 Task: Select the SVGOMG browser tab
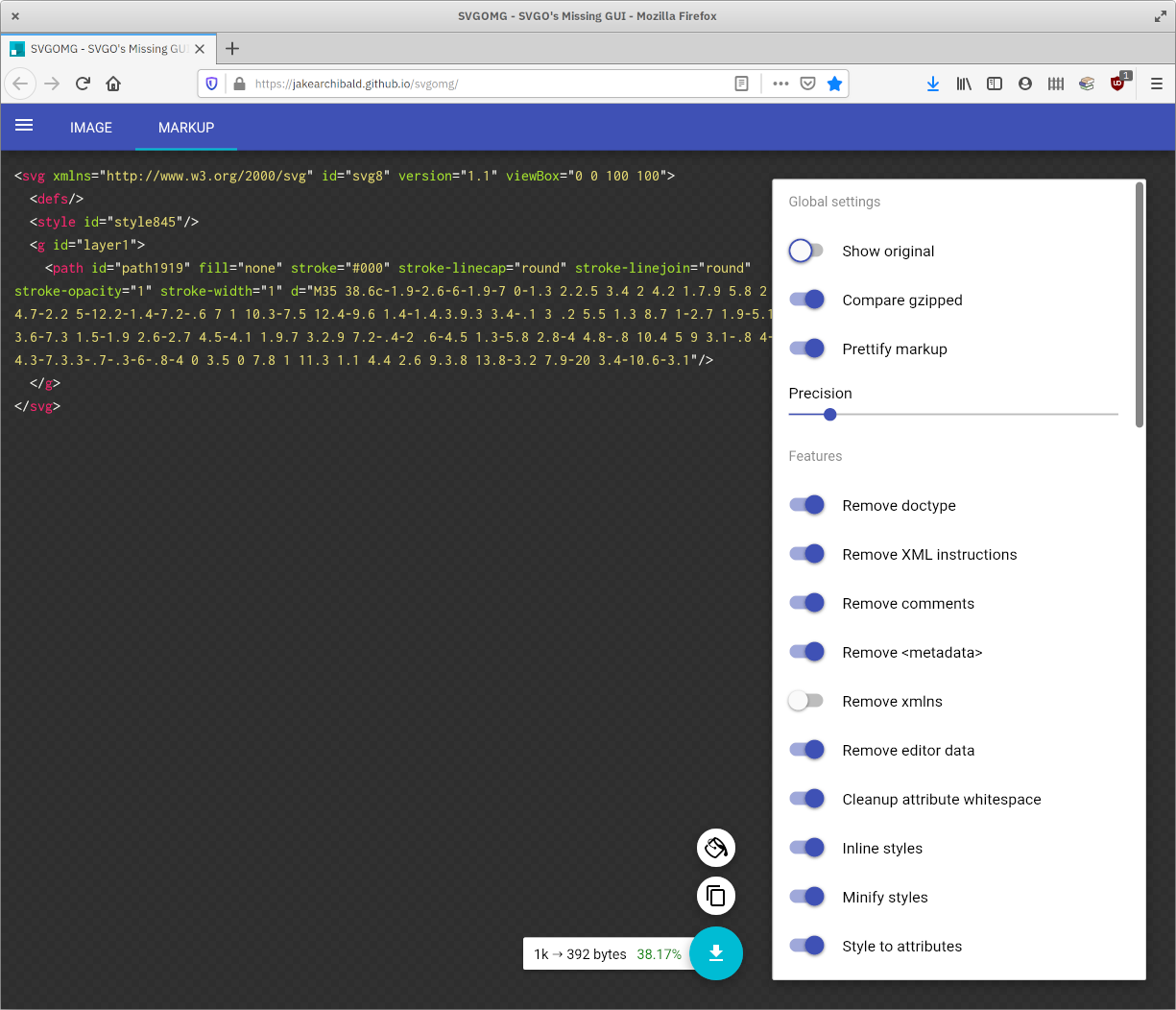point(108,49)
